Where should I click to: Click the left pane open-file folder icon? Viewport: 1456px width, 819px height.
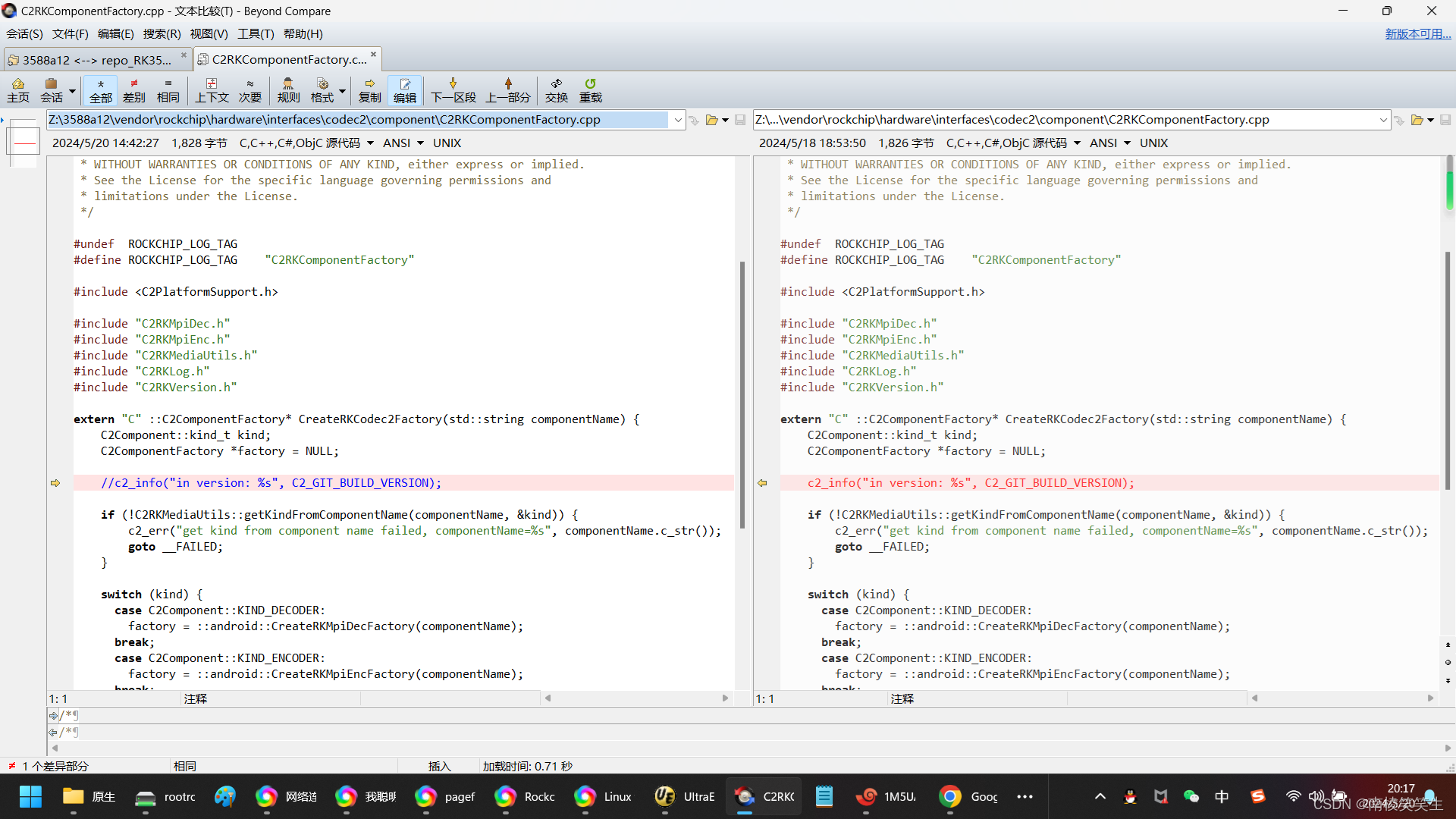[711, 120]
